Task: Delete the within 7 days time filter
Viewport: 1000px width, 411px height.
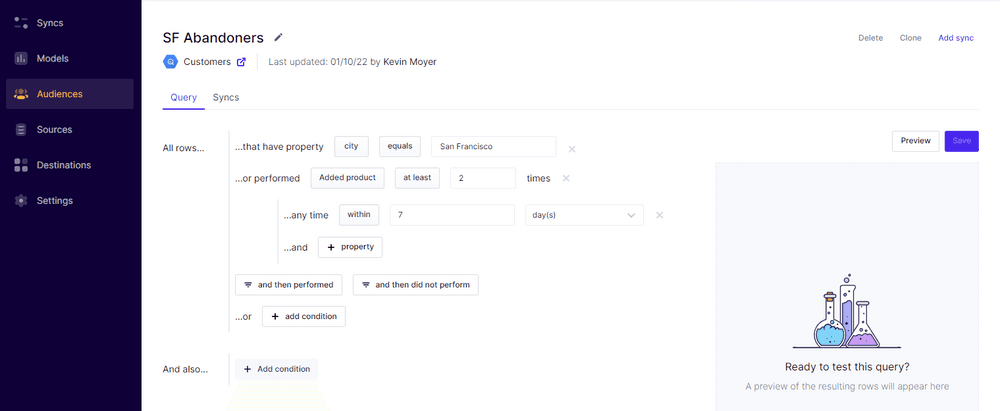Action: tap(659, 215)
